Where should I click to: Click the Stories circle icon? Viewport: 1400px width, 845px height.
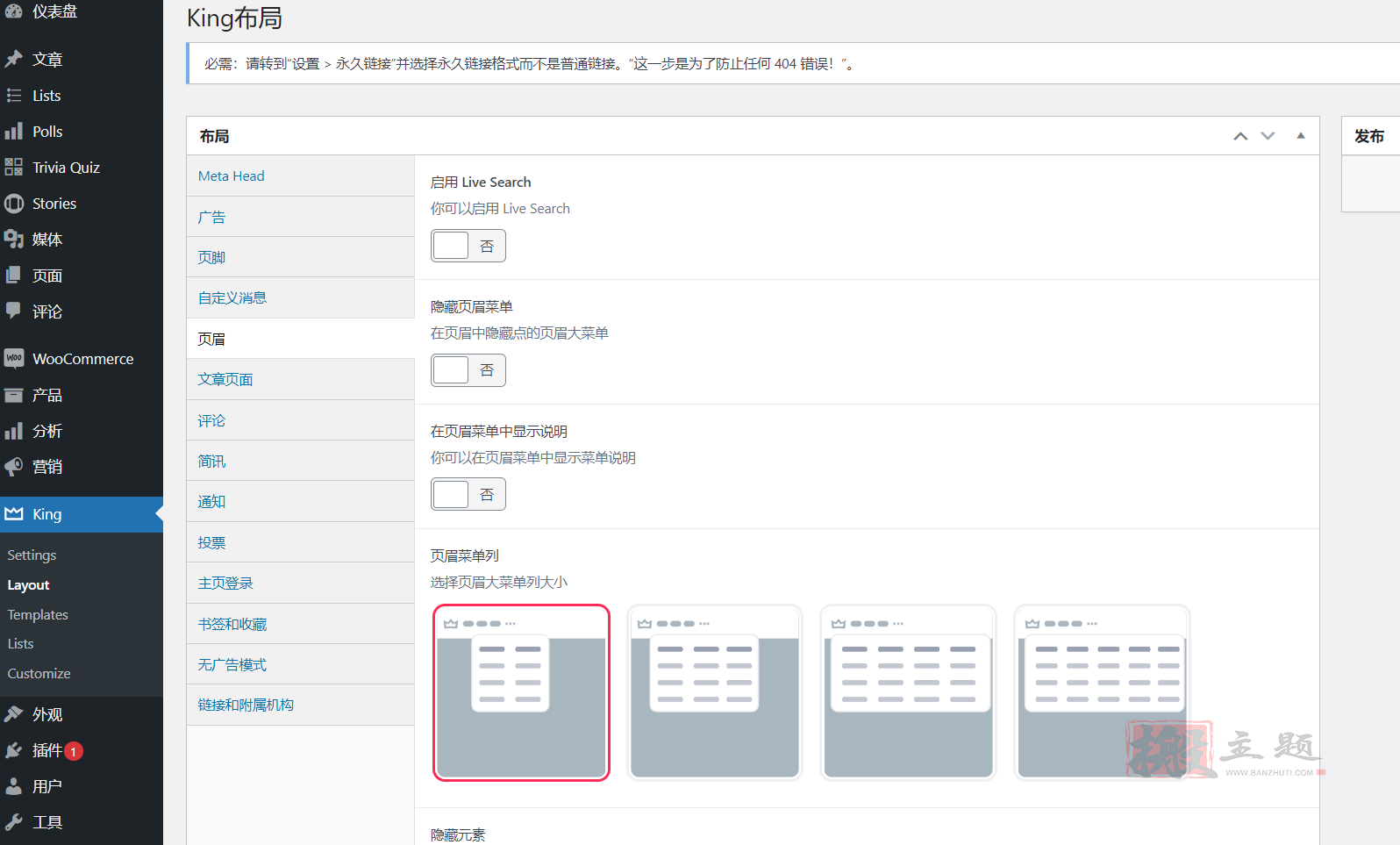[13, 203]
